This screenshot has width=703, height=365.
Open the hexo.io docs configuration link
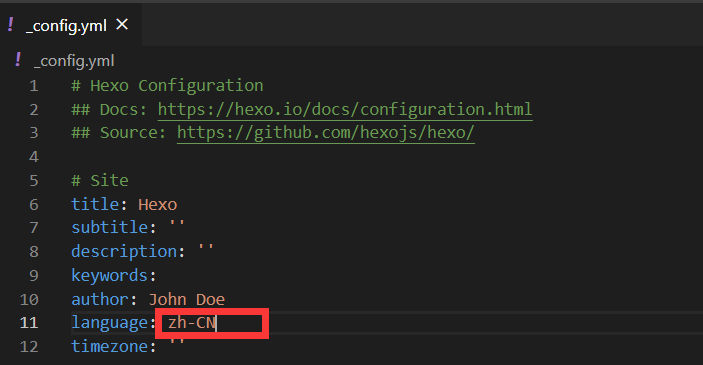(x=345, y=109)
